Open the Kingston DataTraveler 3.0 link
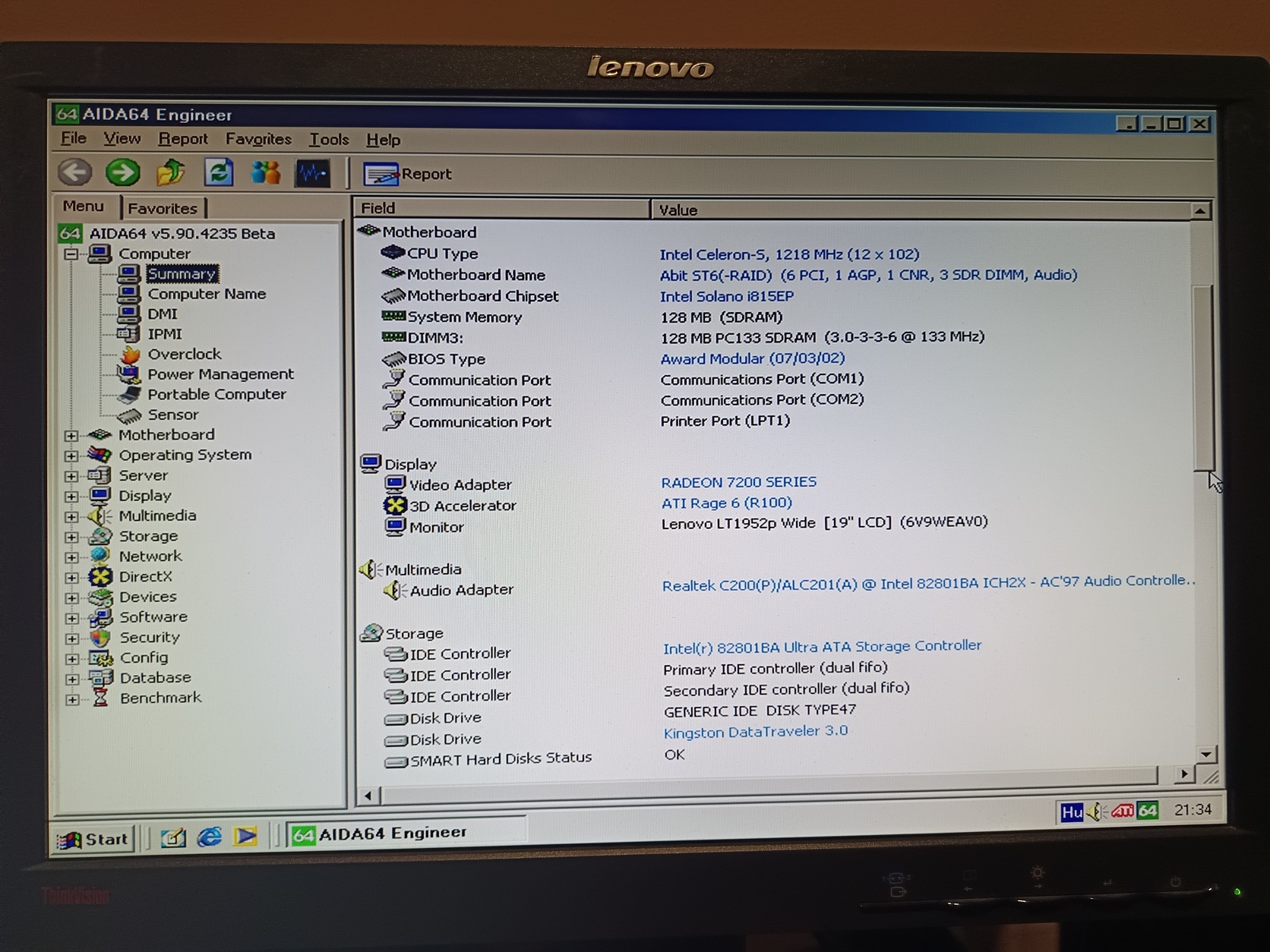This screenshot has width=1270, height=952. coord(756,732)
